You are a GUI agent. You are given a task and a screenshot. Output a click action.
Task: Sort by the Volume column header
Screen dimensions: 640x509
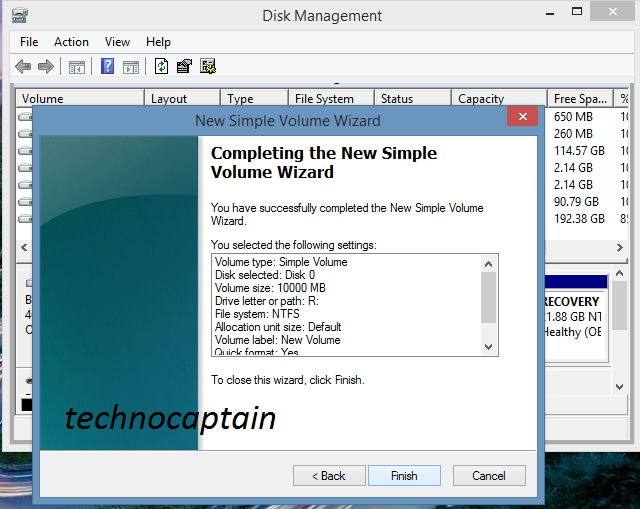[80, 98]
